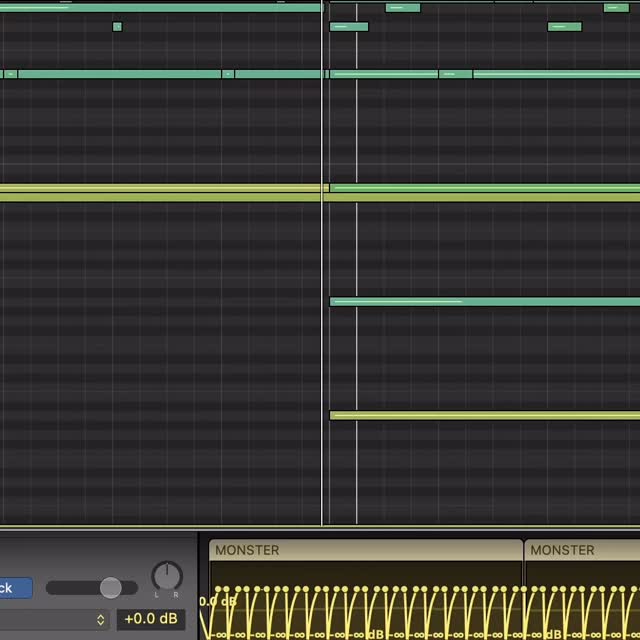Open the popup menu arrows beside +0.0 dB
Image resolution: width=640 pixels, height=640 pixels.
pyautogui.click(x=101, y=620)
